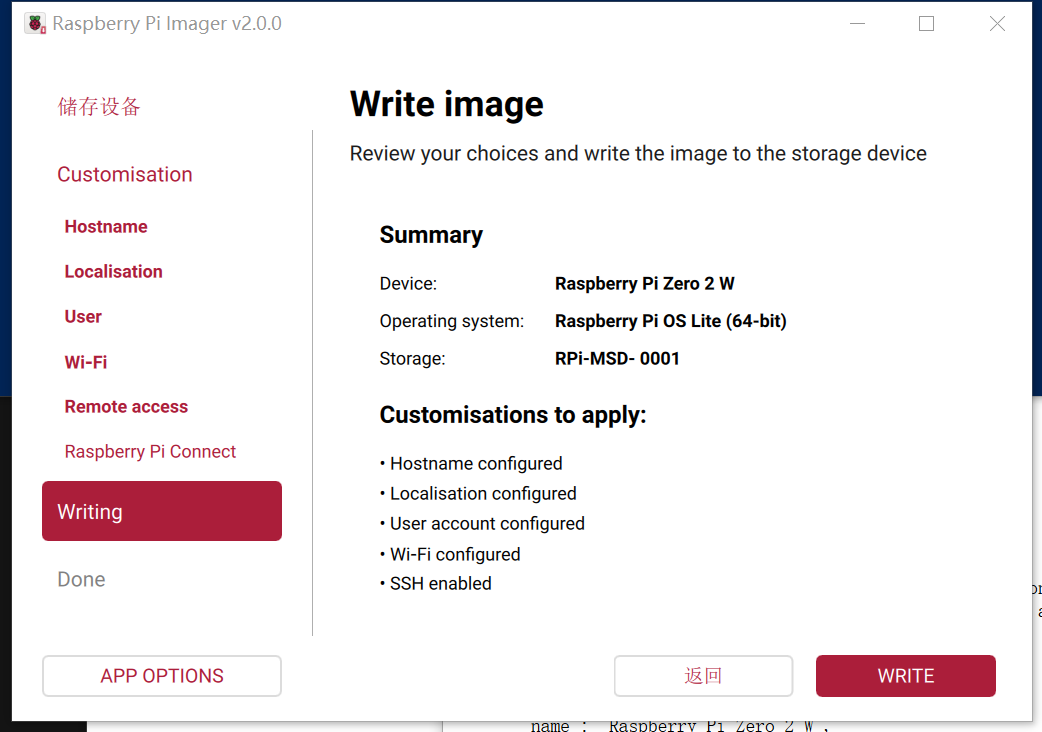Open Localisation settings in sidebar

(113, 272)
